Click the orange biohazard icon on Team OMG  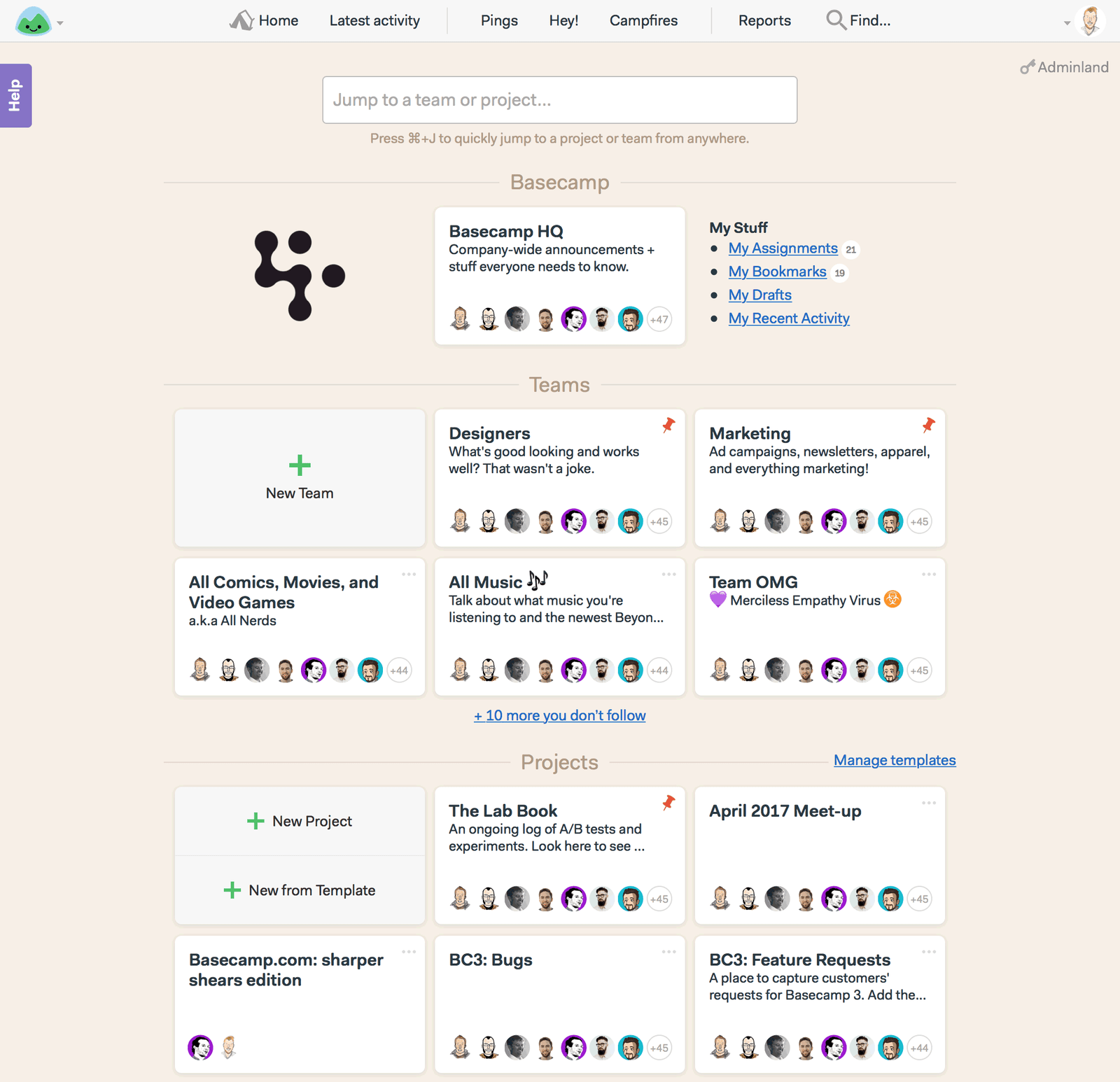point(892,600)
